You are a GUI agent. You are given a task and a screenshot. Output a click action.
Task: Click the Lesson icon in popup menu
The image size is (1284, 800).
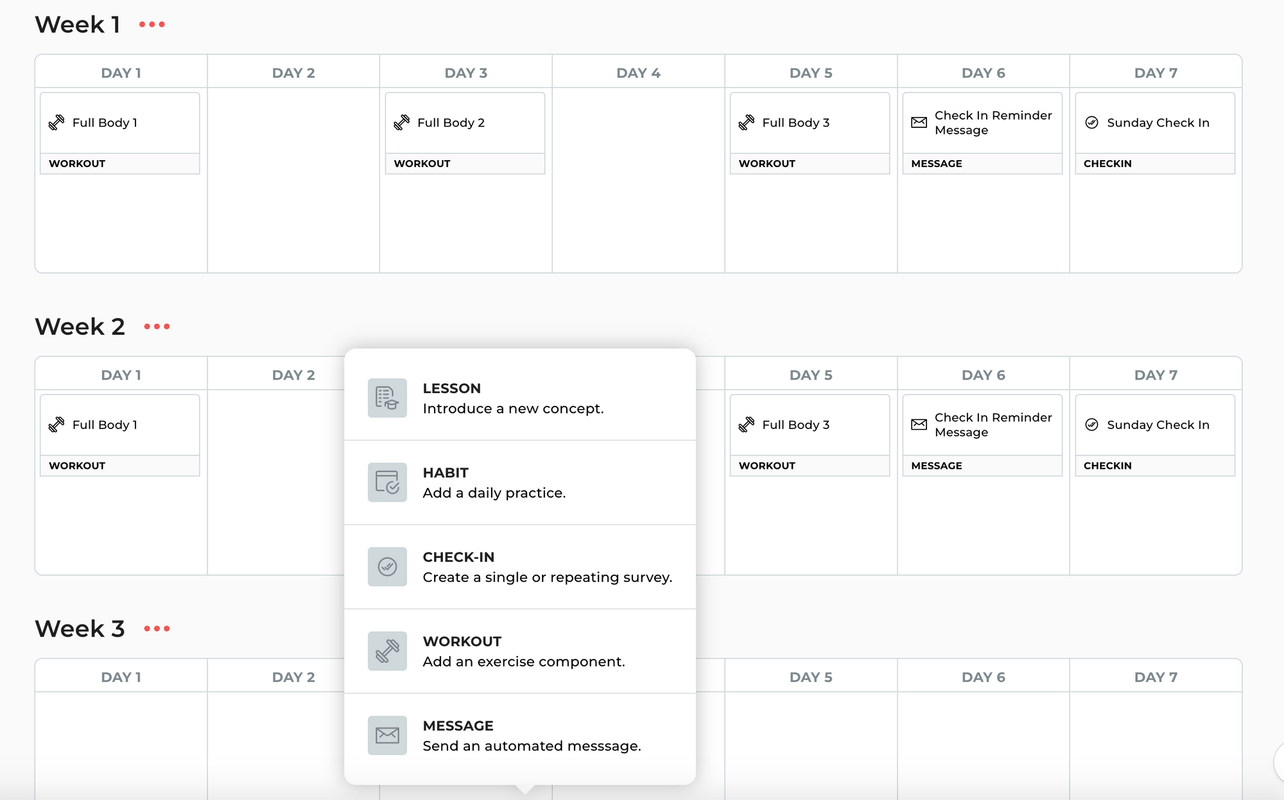pyautogui.click(x=387, y=398)
